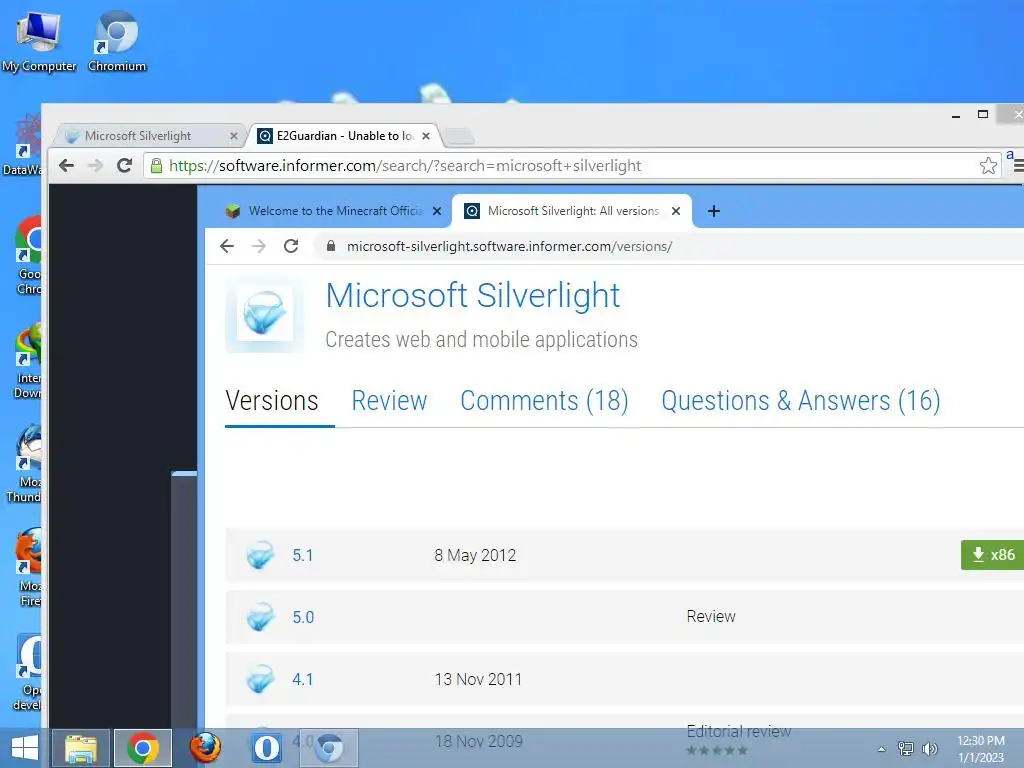Close the Silverlight All versions tab

coord(676,211)
